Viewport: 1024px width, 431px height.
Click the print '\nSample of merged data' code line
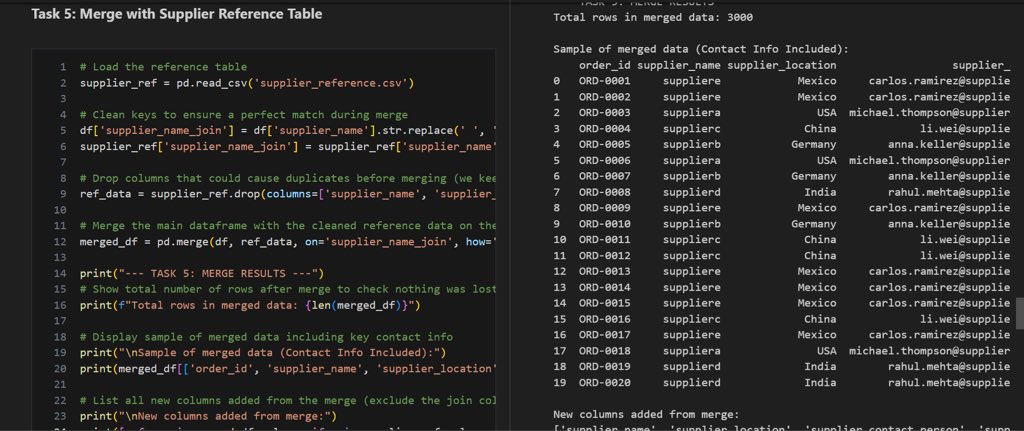pyautogui.click(x=263, y=353)
